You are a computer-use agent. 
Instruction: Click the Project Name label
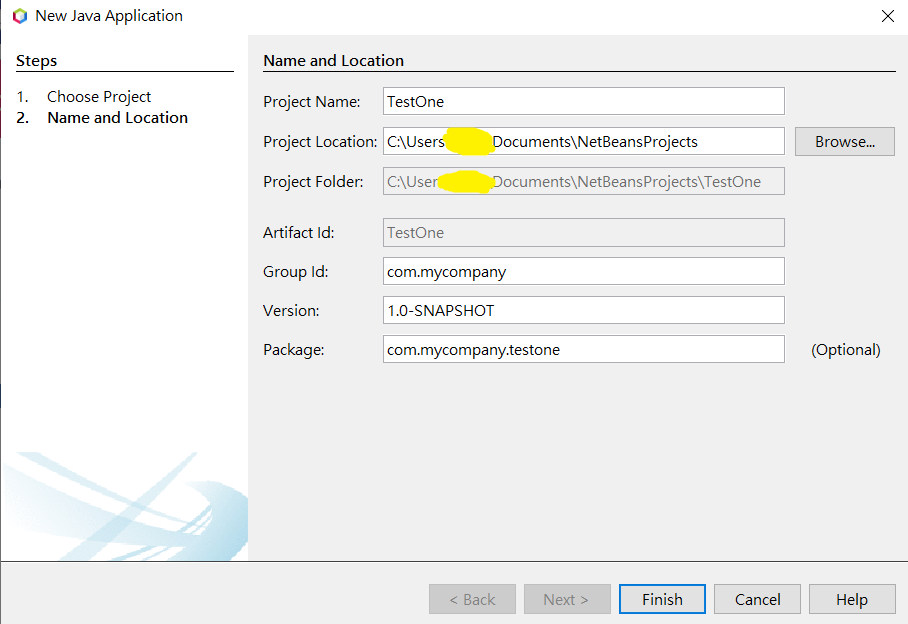pyautogui.click(x=312, y=102)
